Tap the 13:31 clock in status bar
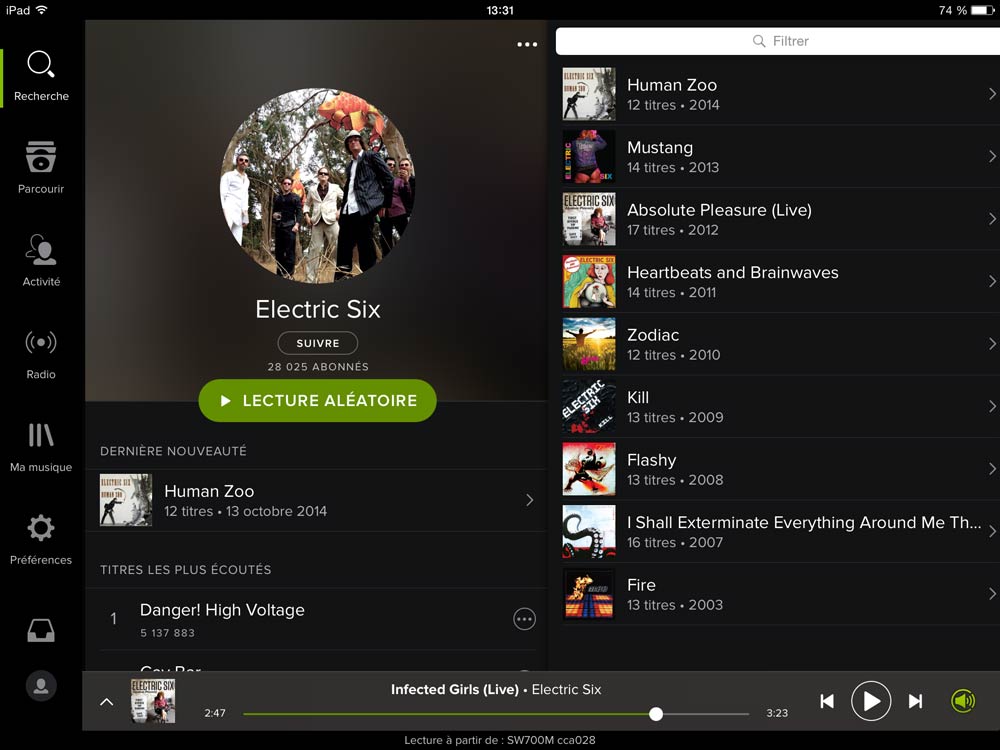The height and width of the screenshot is (750, 1000). [499, 10]
